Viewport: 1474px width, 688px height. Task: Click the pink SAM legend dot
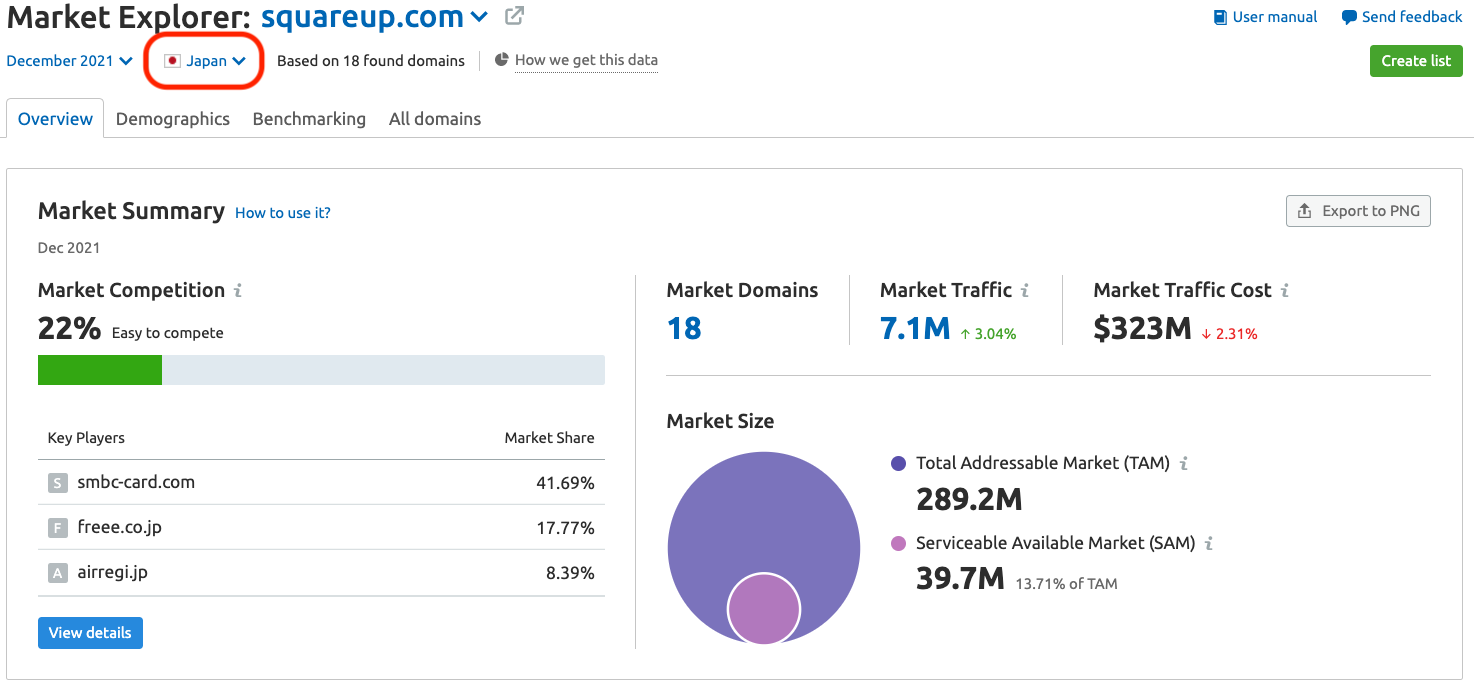(x=898, y=544)
